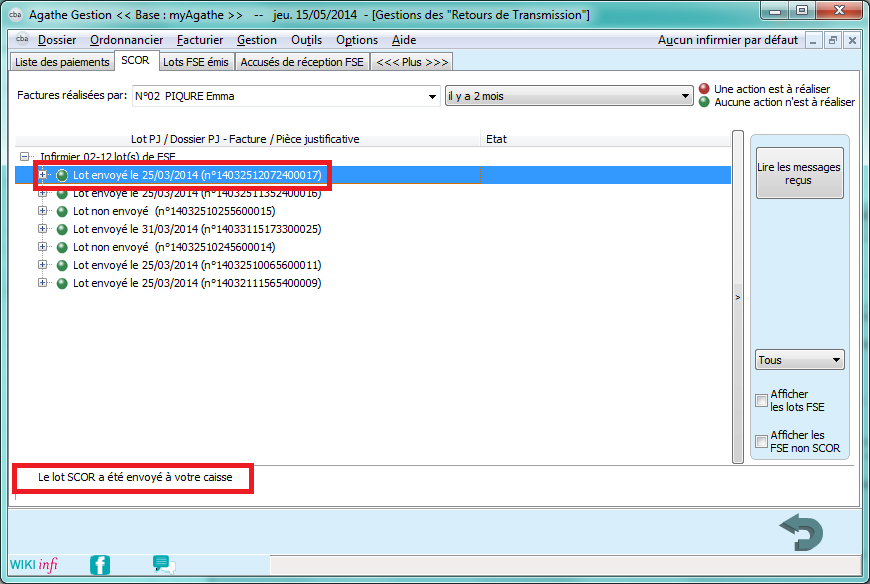
Task: Click the ">" arrow on the list splitter
Action: click(x=738, y=297)
